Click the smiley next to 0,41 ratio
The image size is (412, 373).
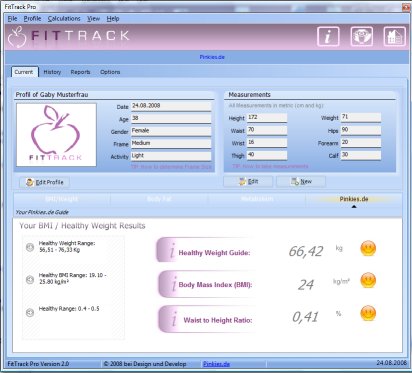tap(368, 313)
